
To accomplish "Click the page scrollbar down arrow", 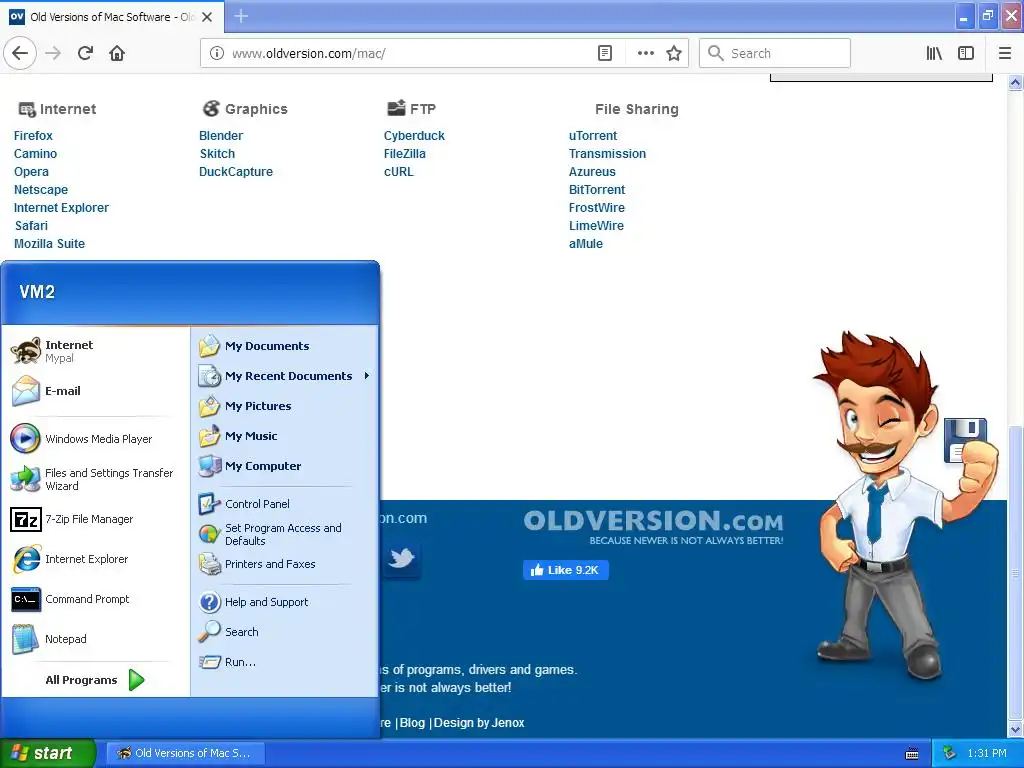I will (1015, 729).
